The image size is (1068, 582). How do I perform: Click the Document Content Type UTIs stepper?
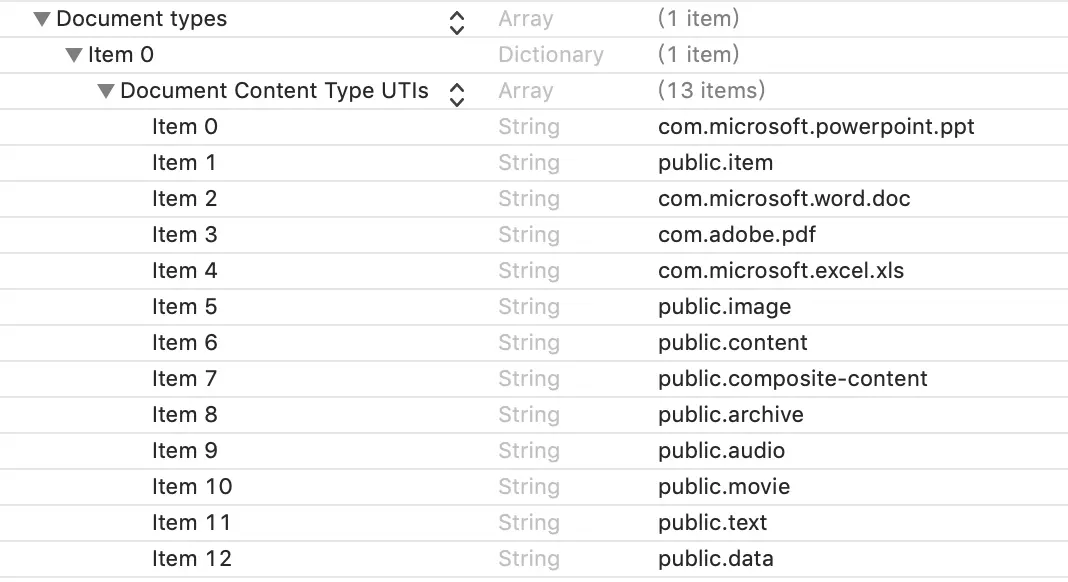[457, 93]
